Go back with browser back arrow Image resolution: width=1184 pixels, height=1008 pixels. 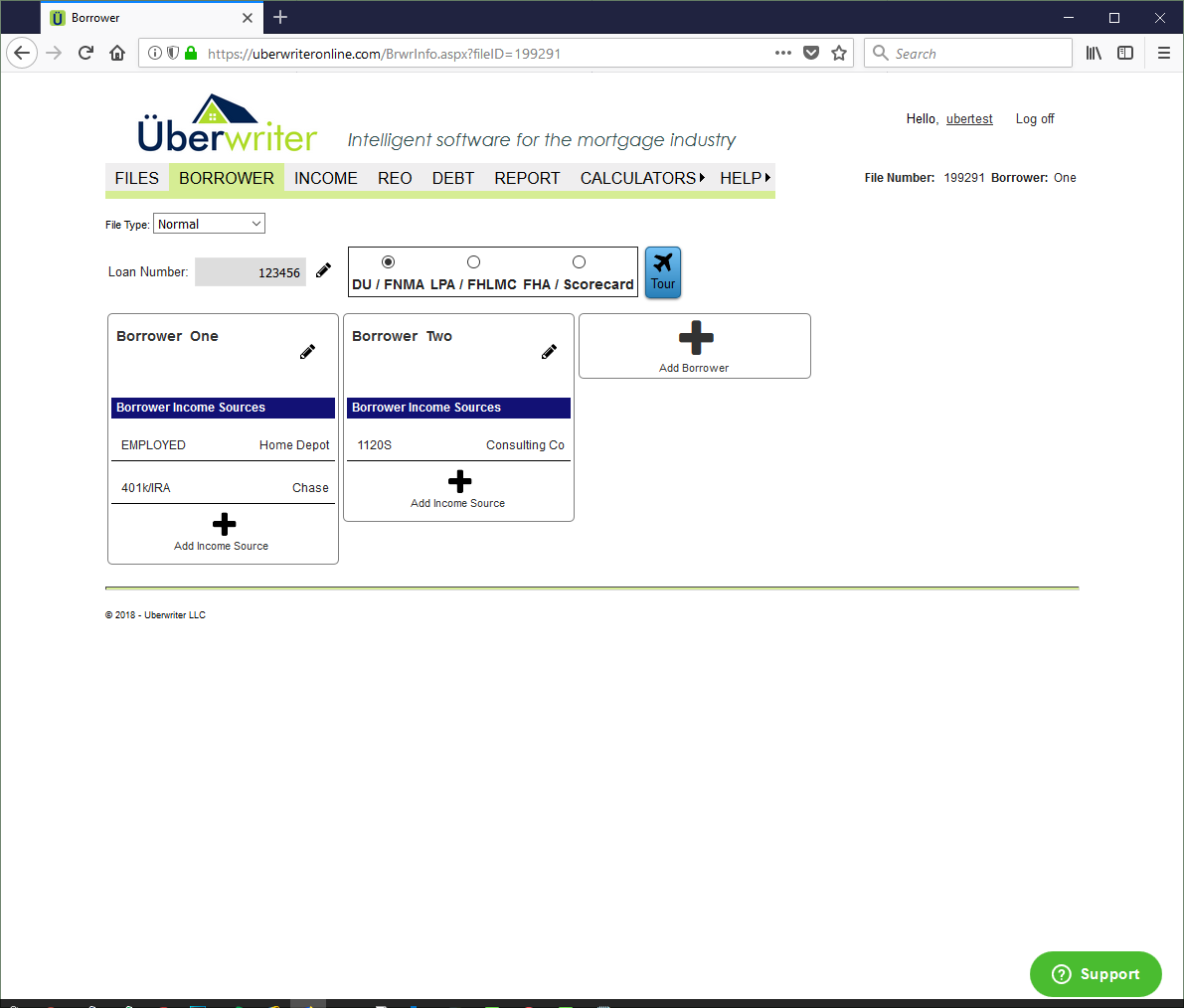tap(22, 53)
